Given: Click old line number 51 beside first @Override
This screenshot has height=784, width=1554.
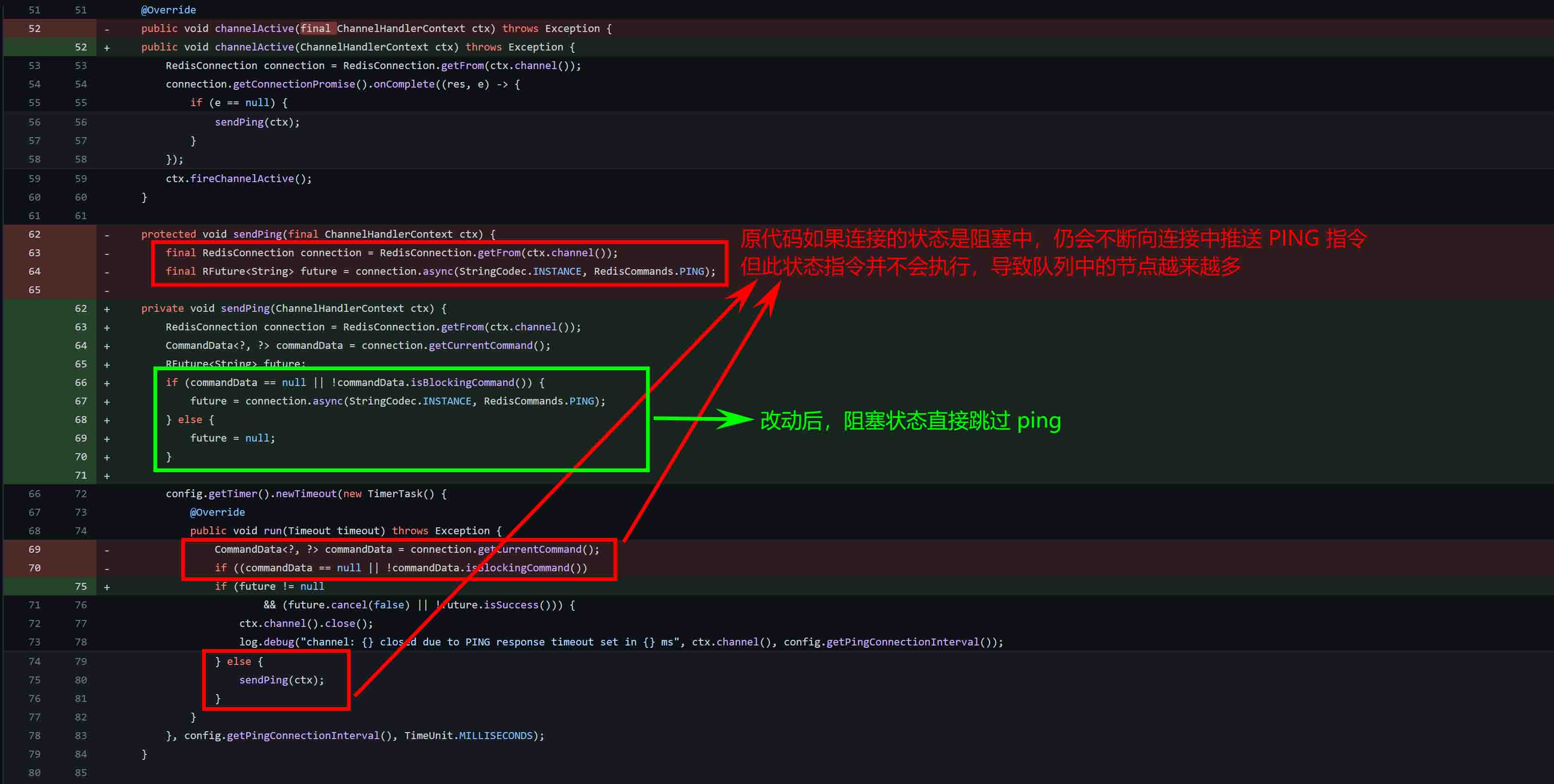Looking at the screenshot, I should tap(34, 10).
